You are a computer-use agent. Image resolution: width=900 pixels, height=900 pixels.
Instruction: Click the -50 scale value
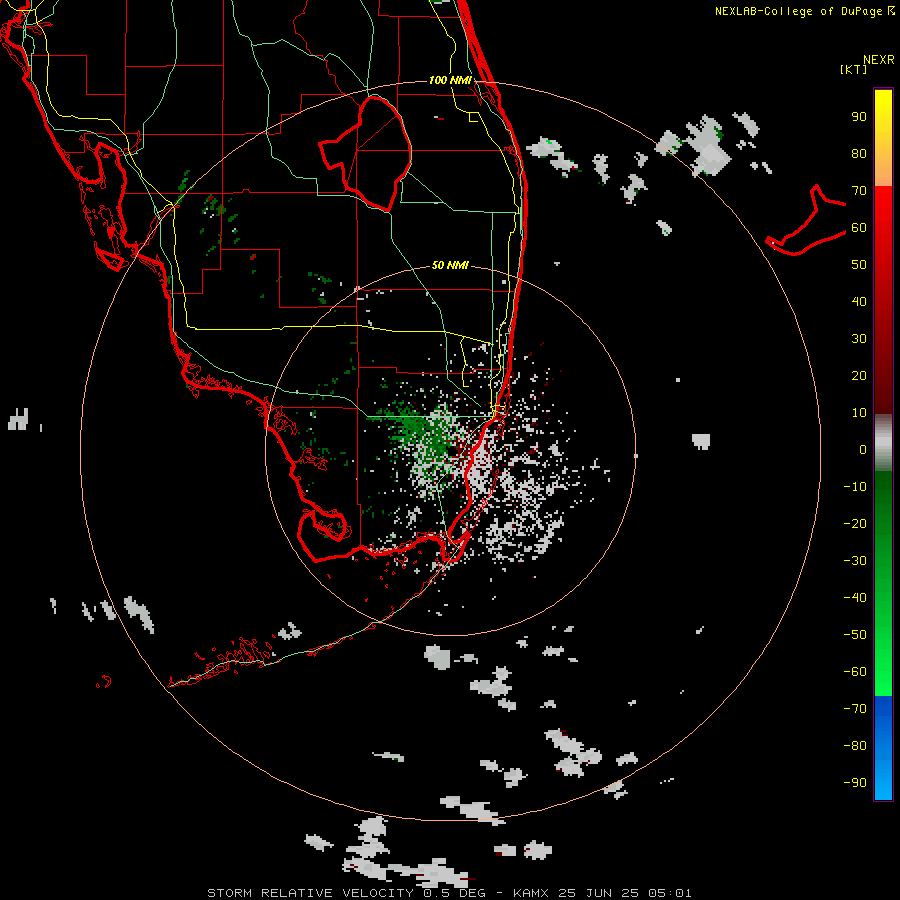(855, 635)
